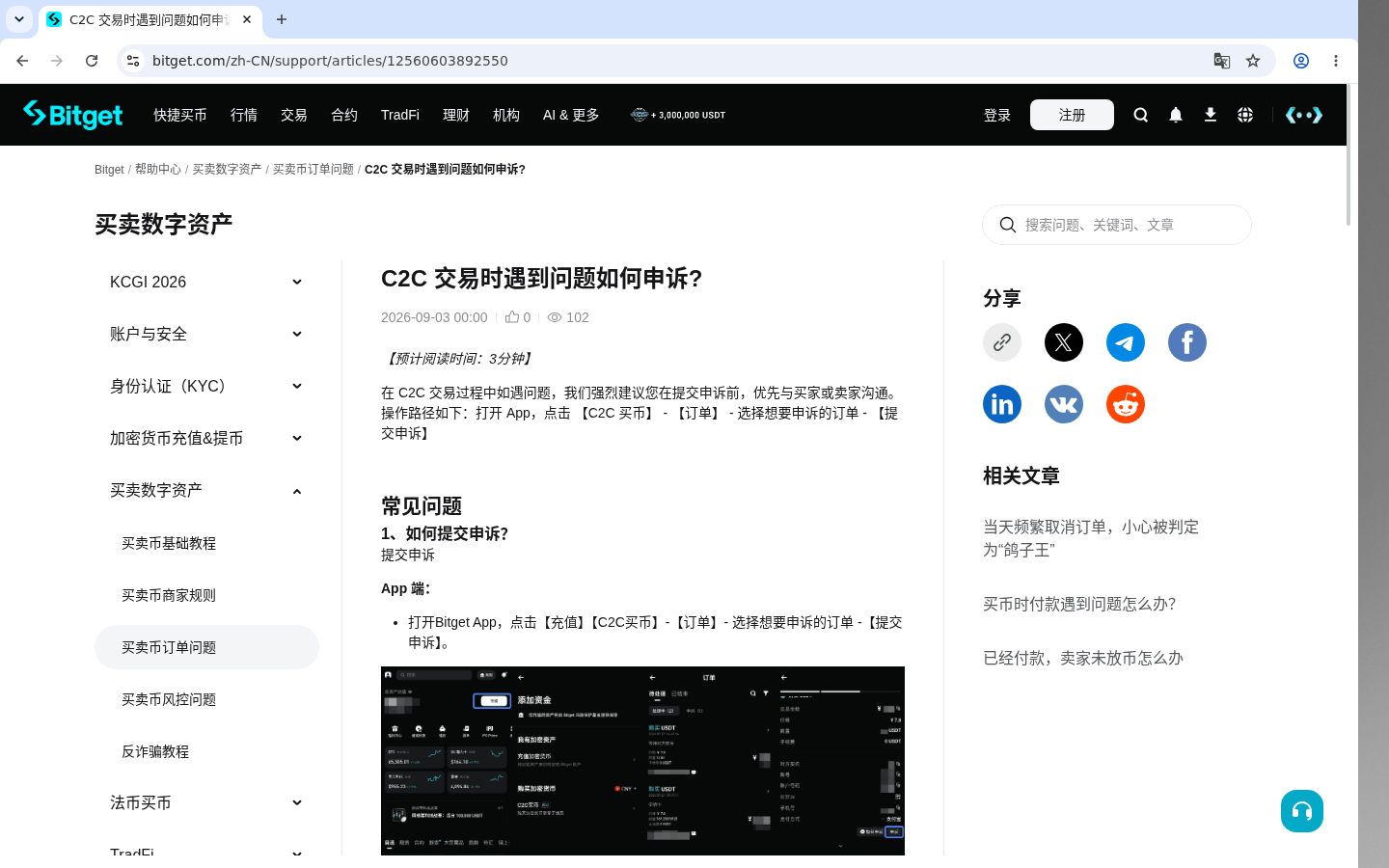Open the app tutorial screenshot image
The width and height of the screenshot is (1389, 868).
[x=642, y=761]
